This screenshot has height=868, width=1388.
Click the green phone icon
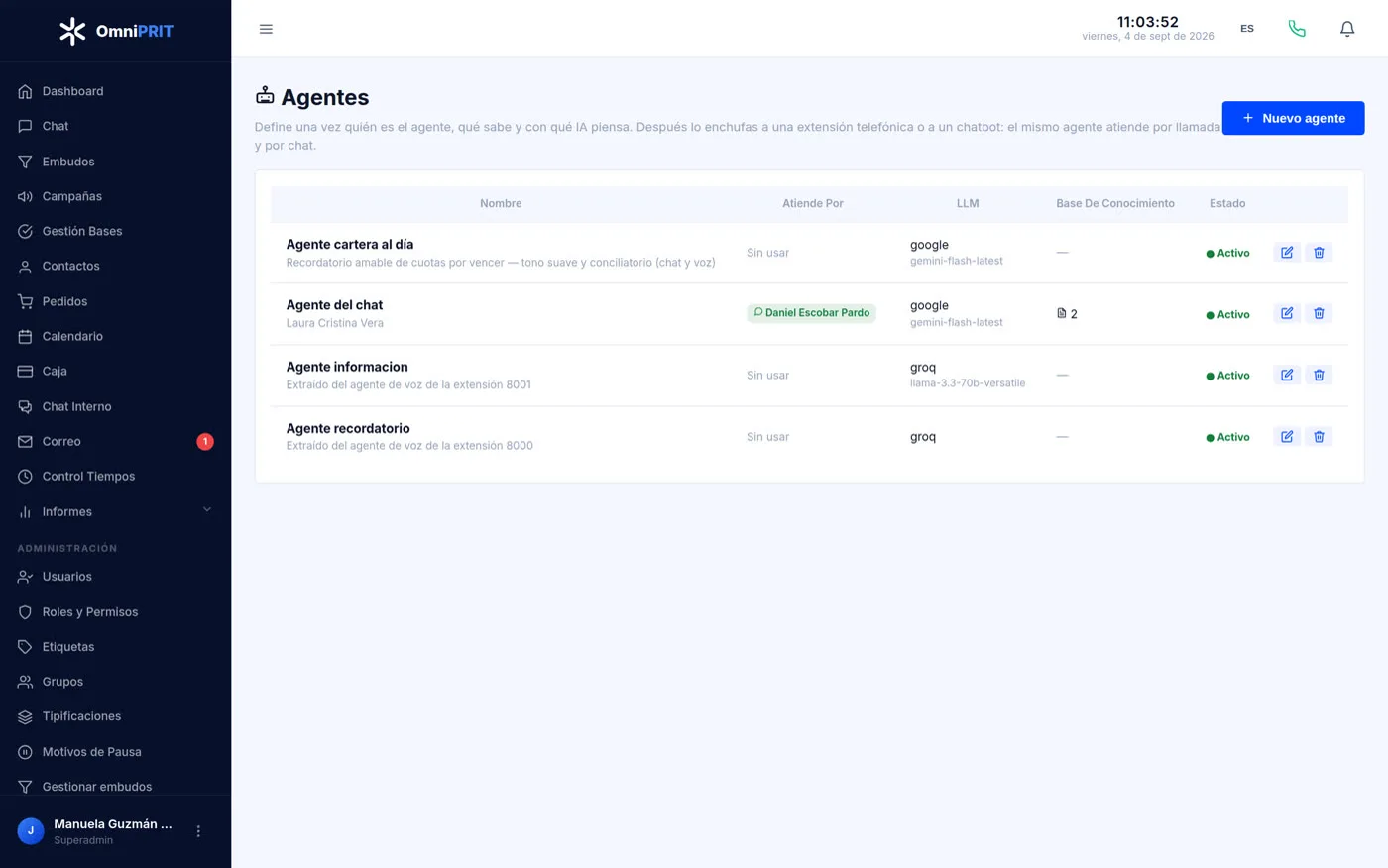click(x=1297, y=29)
